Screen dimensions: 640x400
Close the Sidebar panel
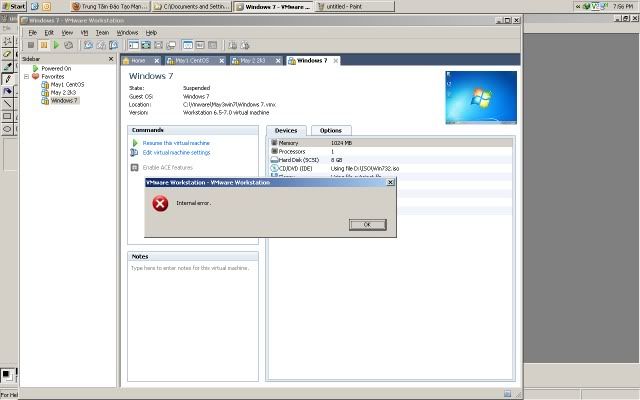click(111, 59)
